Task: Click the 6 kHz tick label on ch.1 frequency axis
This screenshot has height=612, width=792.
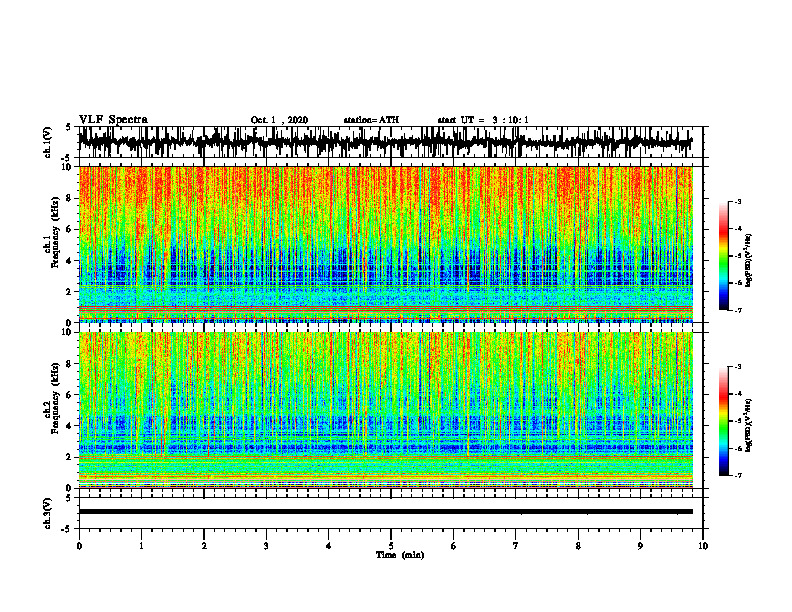Action: 70,229
